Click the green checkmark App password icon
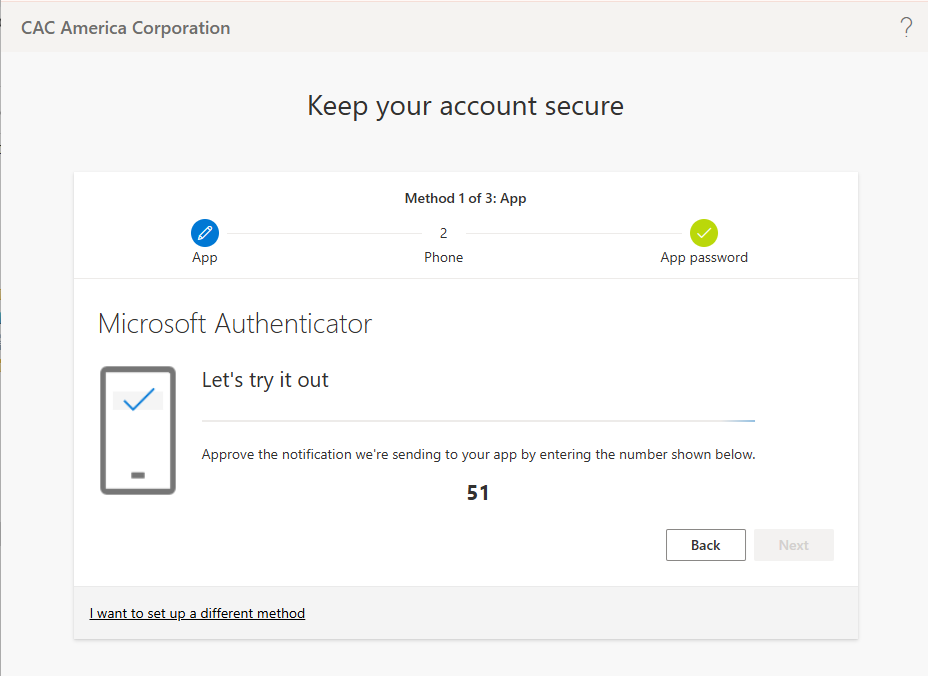Viewport: 928px width, 676px height. (x=704, y=233)
